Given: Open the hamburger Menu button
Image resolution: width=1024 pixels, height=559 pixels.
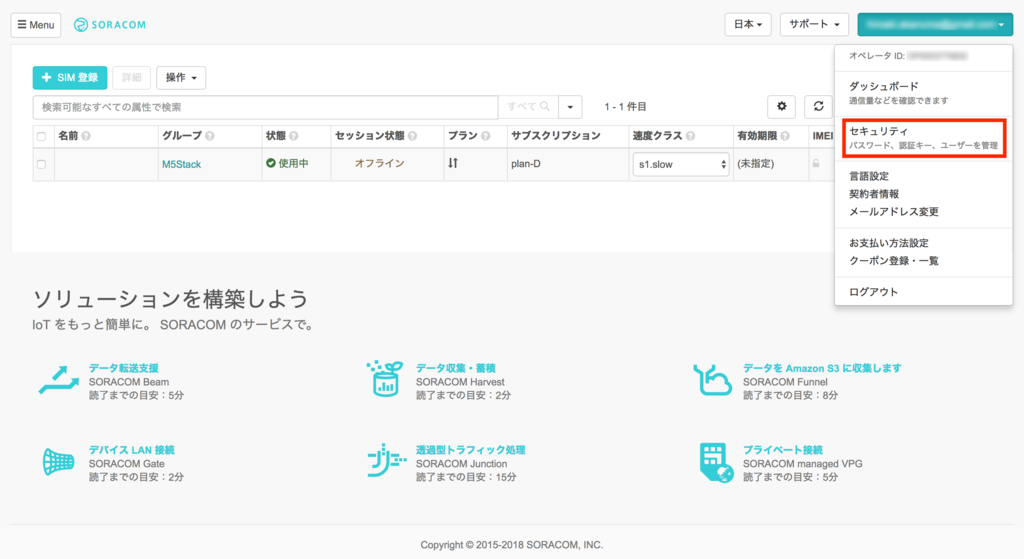Looking at the screenshot, I should [36, 25].
